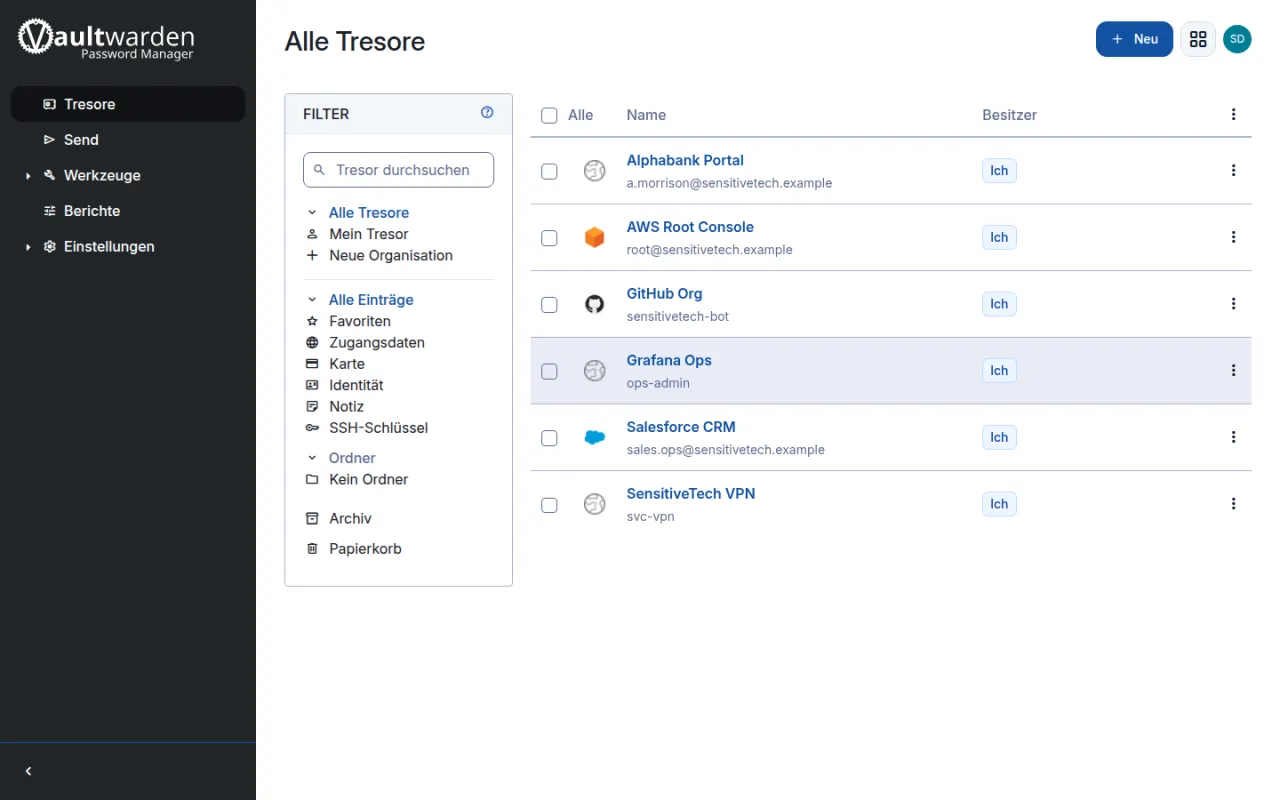Click the Besitzer column header
1280x800 pixels.
coord(1009,115)
